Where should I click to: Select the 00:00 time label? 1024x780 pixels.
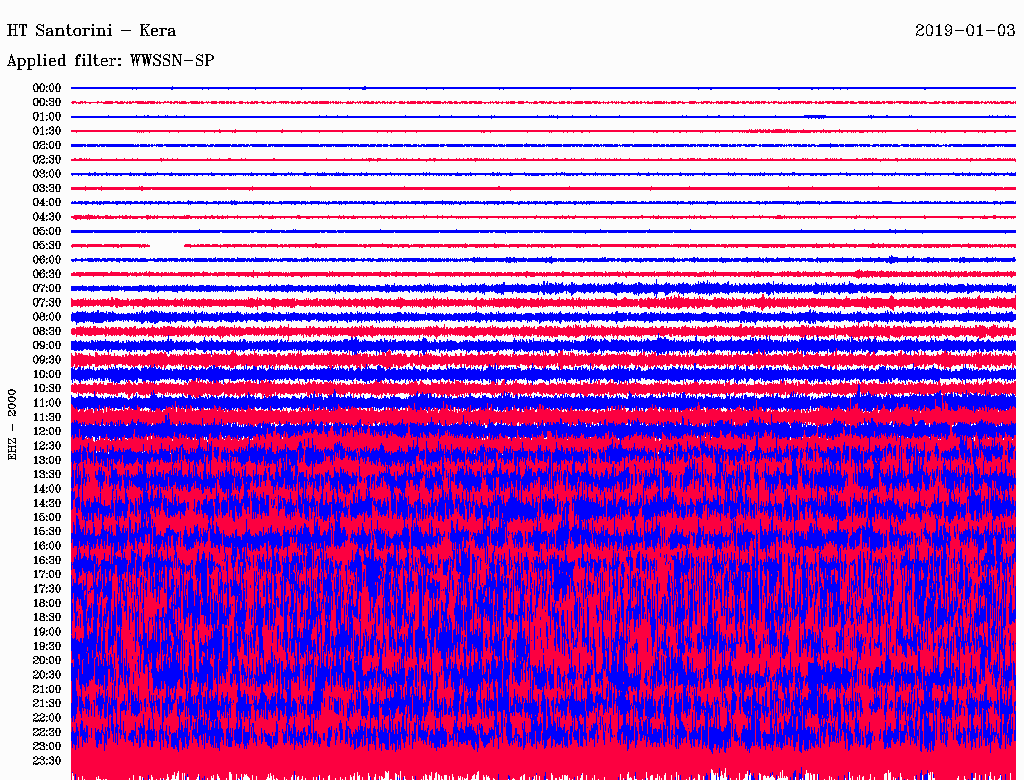pos(47,88)
